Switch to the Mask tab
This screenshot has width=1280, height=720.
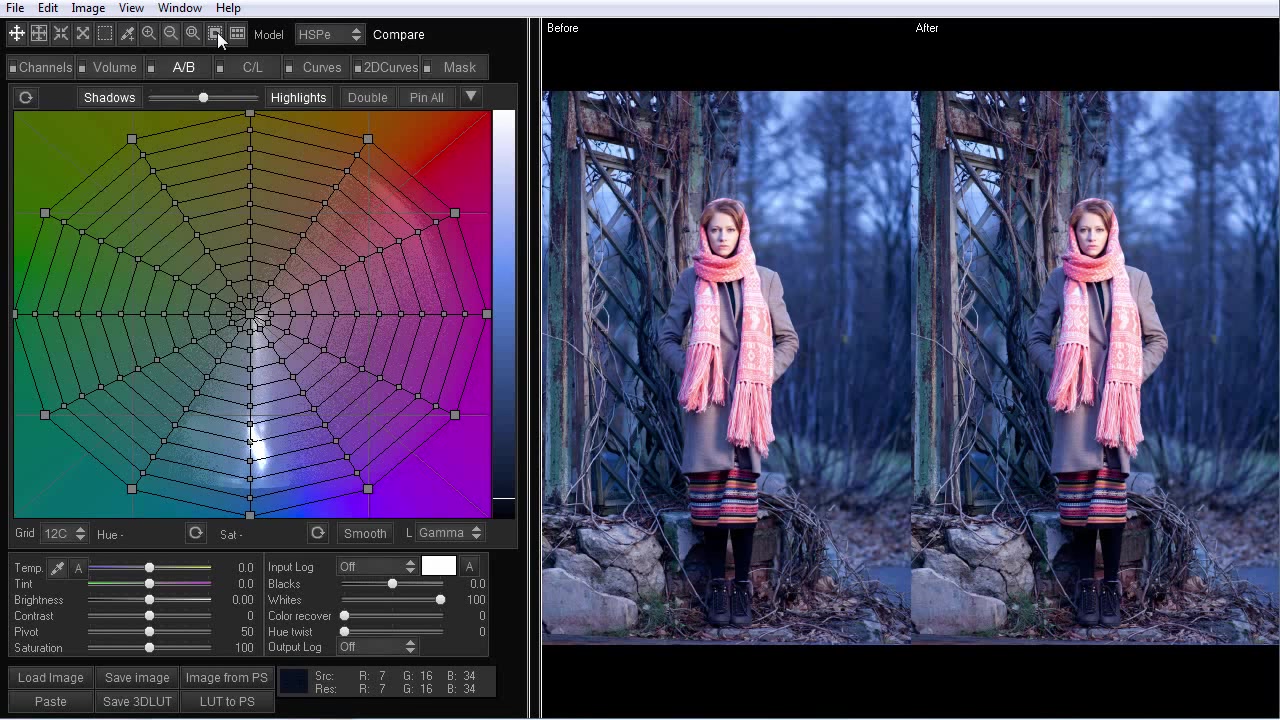coord(459,67)
